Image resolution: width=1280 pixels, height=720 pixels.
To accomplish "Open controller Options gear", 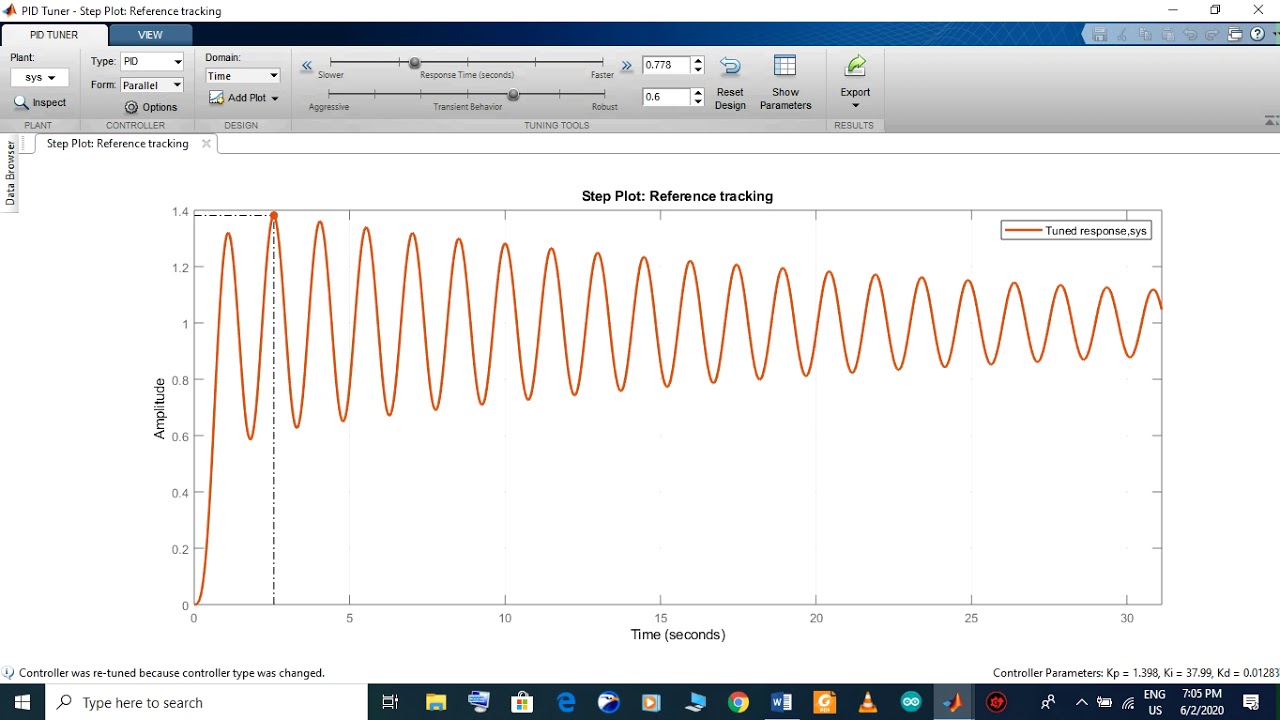I will (x=151, y=107).
